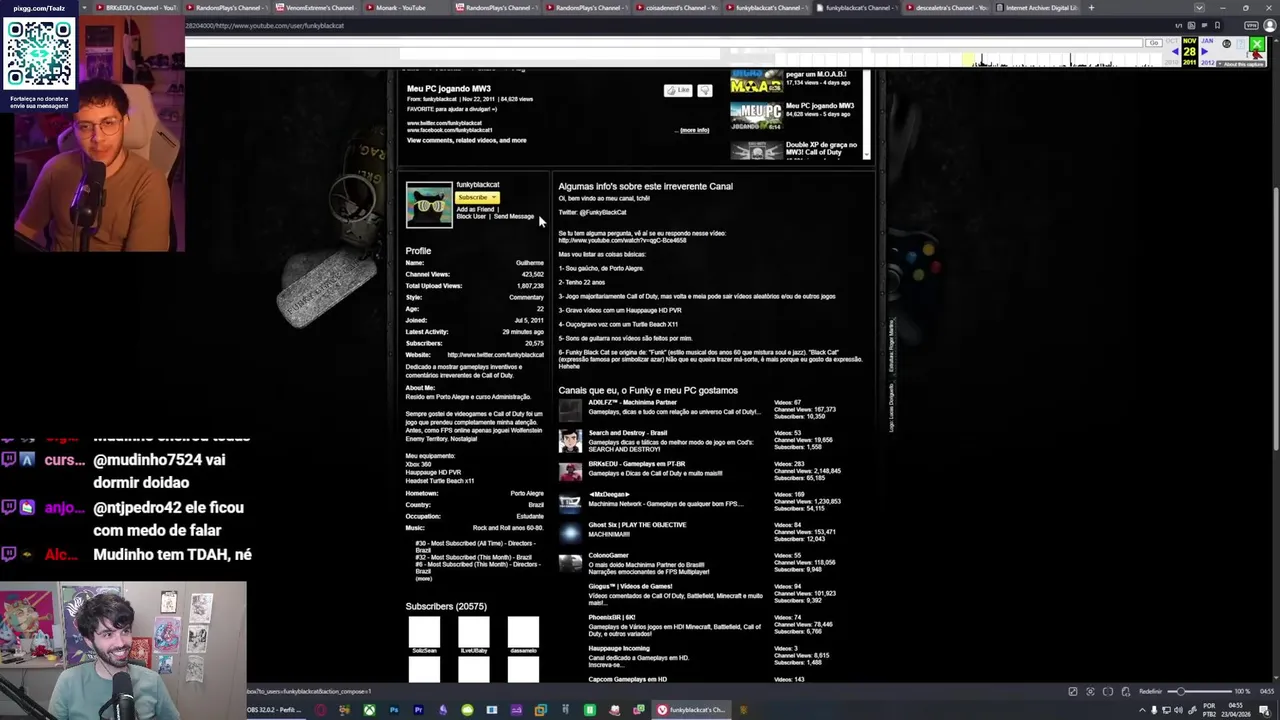The width and height of the screenshot is (1280, 720).
Task: Click subscriber dassamelo's thumbnail
Action: tap(523, 631)
